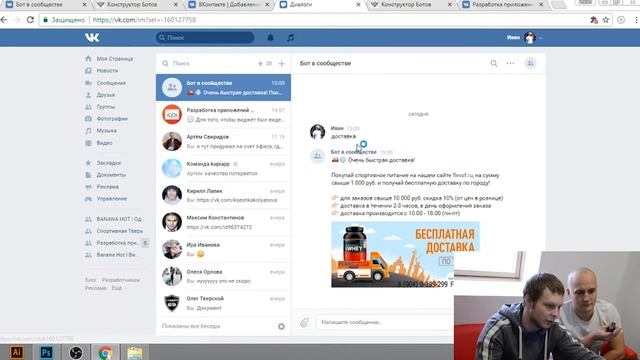Open the music note icon in header
This screenshot has width=640, height=360.
290,38
